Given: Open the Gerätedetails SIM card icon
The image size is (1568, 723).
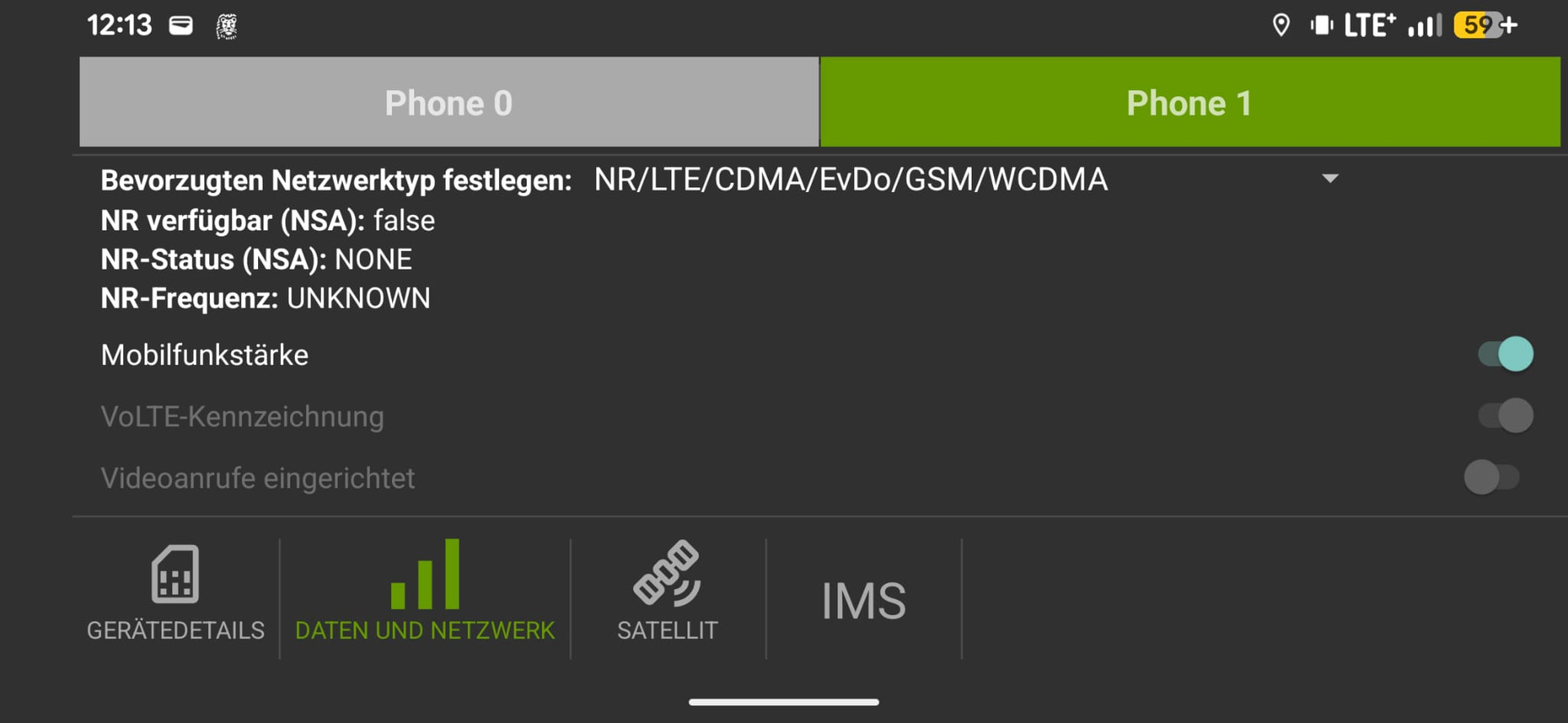Looking at the screenshot, I should click(x=175, y=574).
